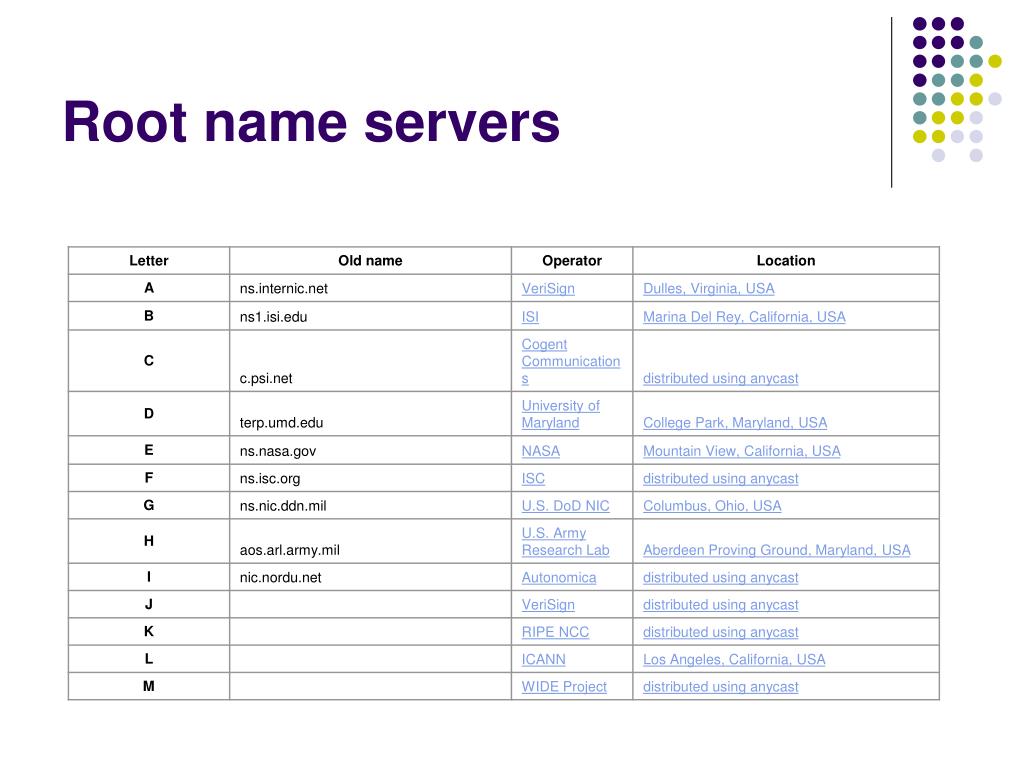
Task: Select the c.psi.net cell
Action: (x=370, y=361)
